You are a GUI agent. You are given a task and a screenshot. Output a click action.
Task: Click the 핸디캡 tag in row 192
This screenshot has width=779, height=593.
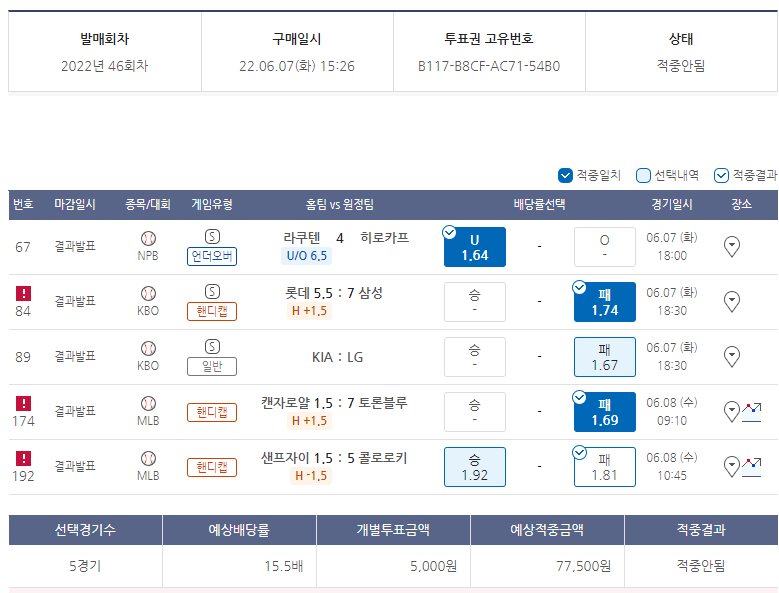pyautogui.click(x=212, y=467)
